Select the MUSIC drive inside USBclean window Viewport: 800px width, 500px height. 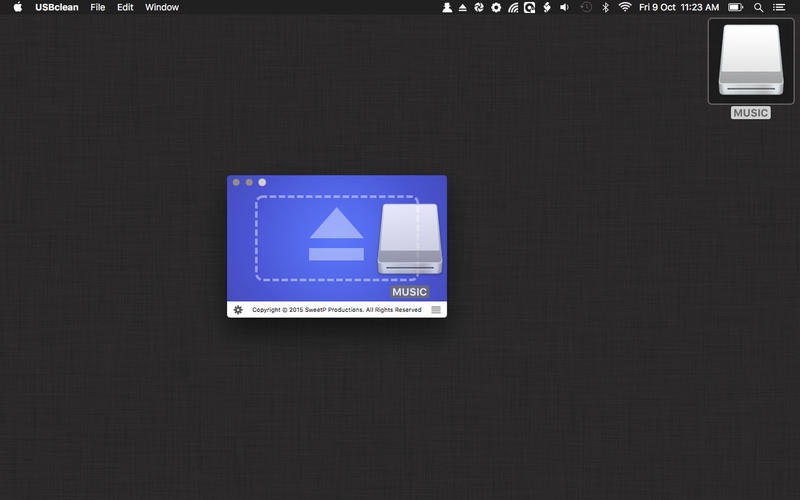point(410,239)
